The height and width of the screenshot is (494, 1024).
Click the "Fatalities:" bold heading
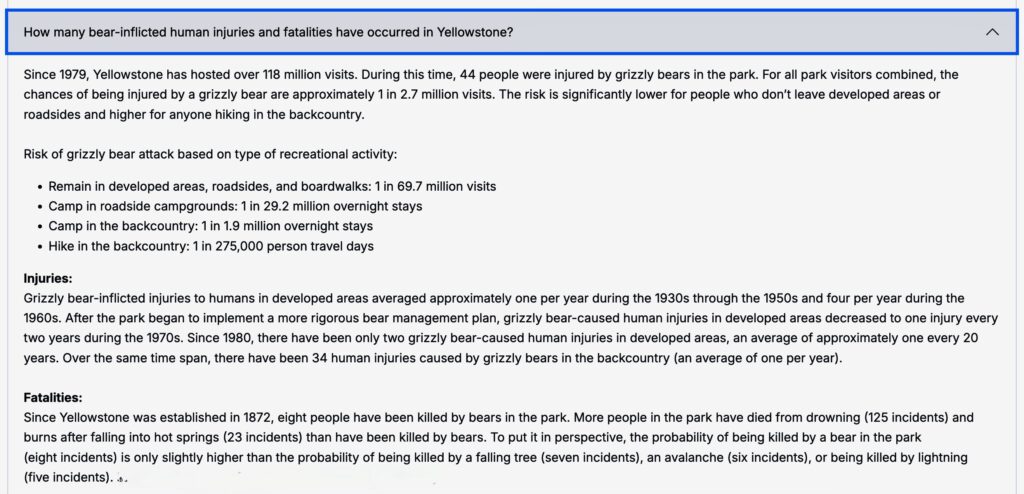[x=53, y=397]
